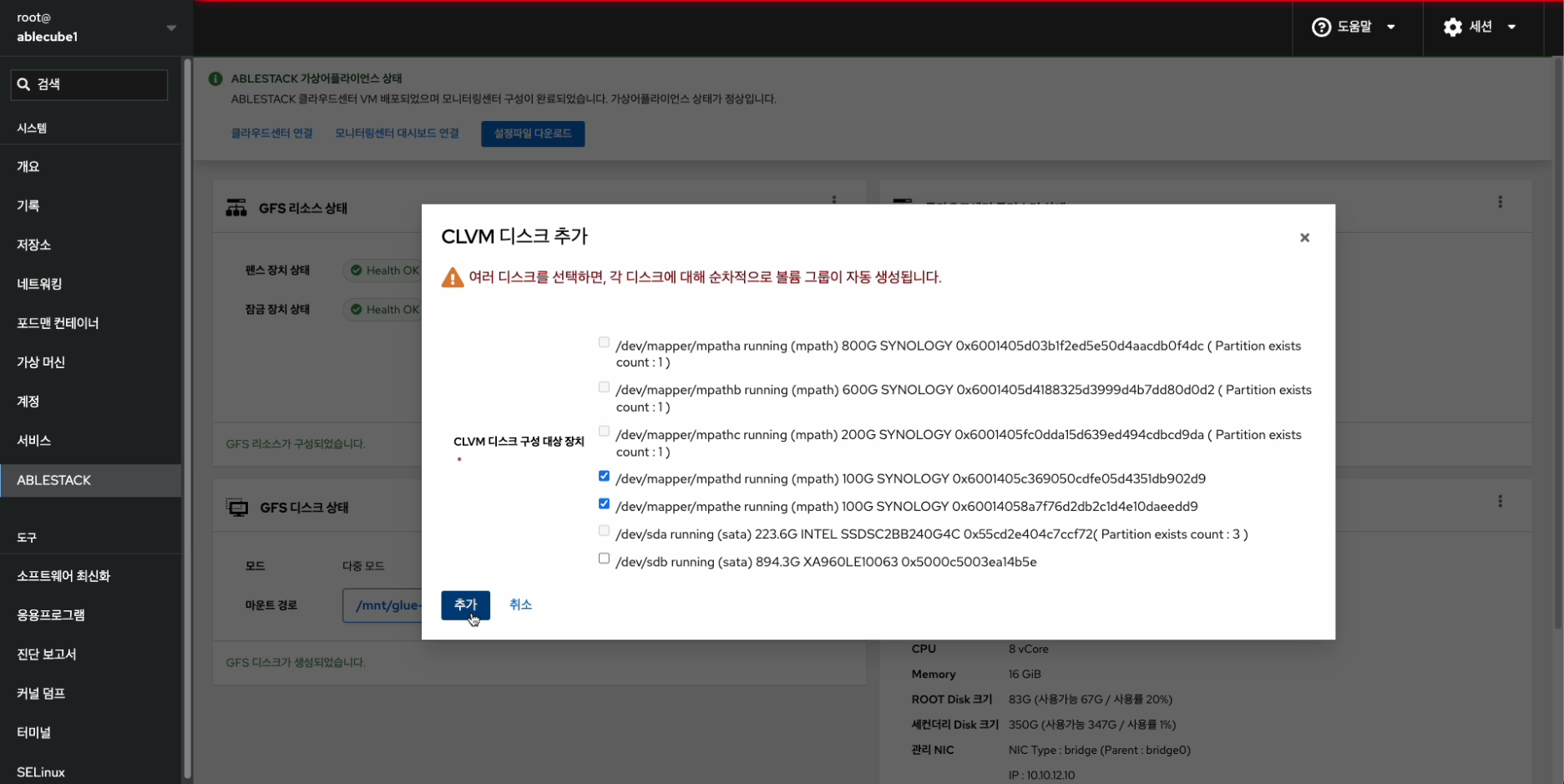Screen dimensions: 1564x784
Task: Check the /dev/mapper/mpatha disk checkbox
Action: [604, 342]
